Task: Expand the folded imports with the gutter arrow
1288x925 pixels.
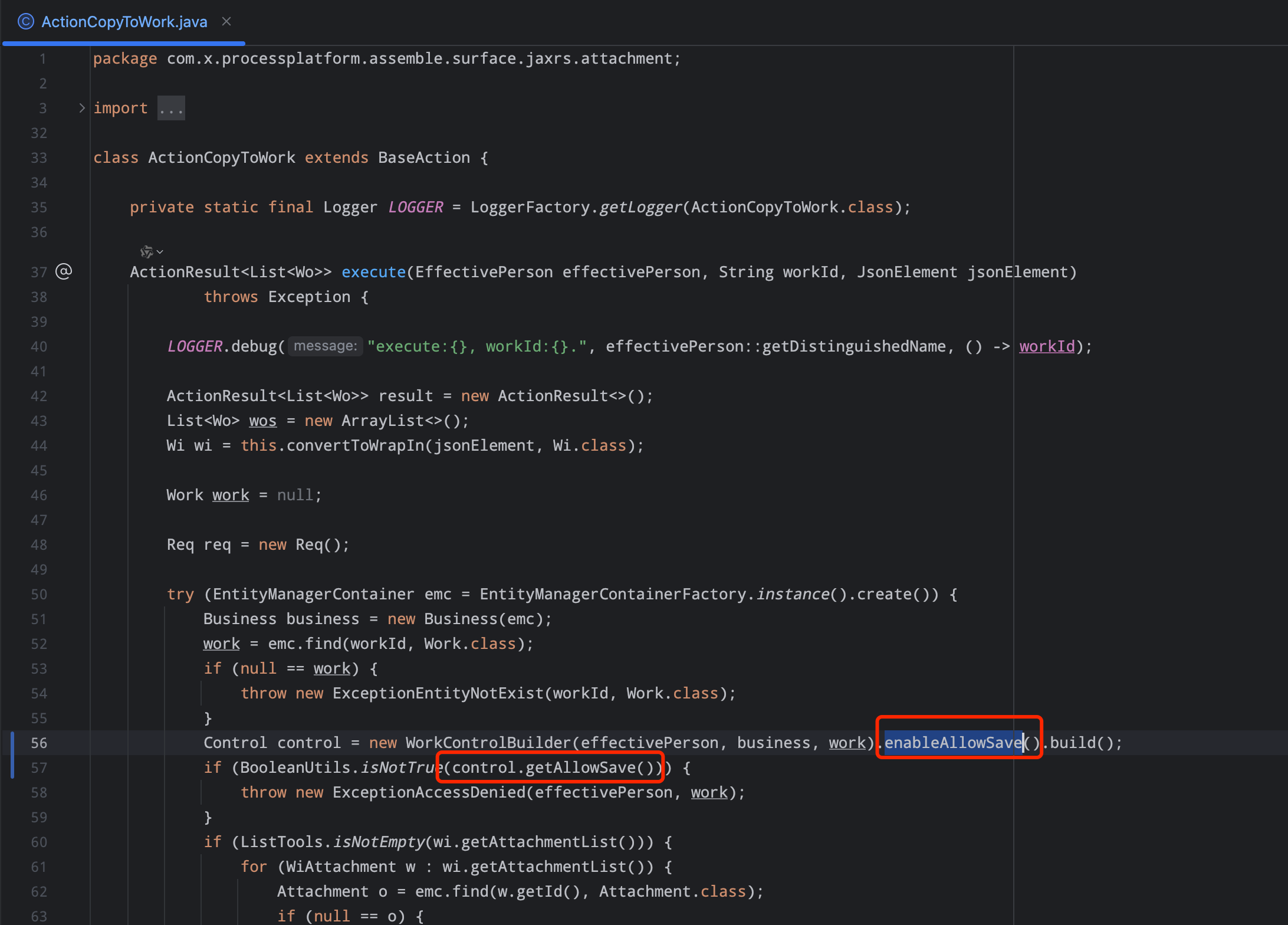Action: click(82, 108)
